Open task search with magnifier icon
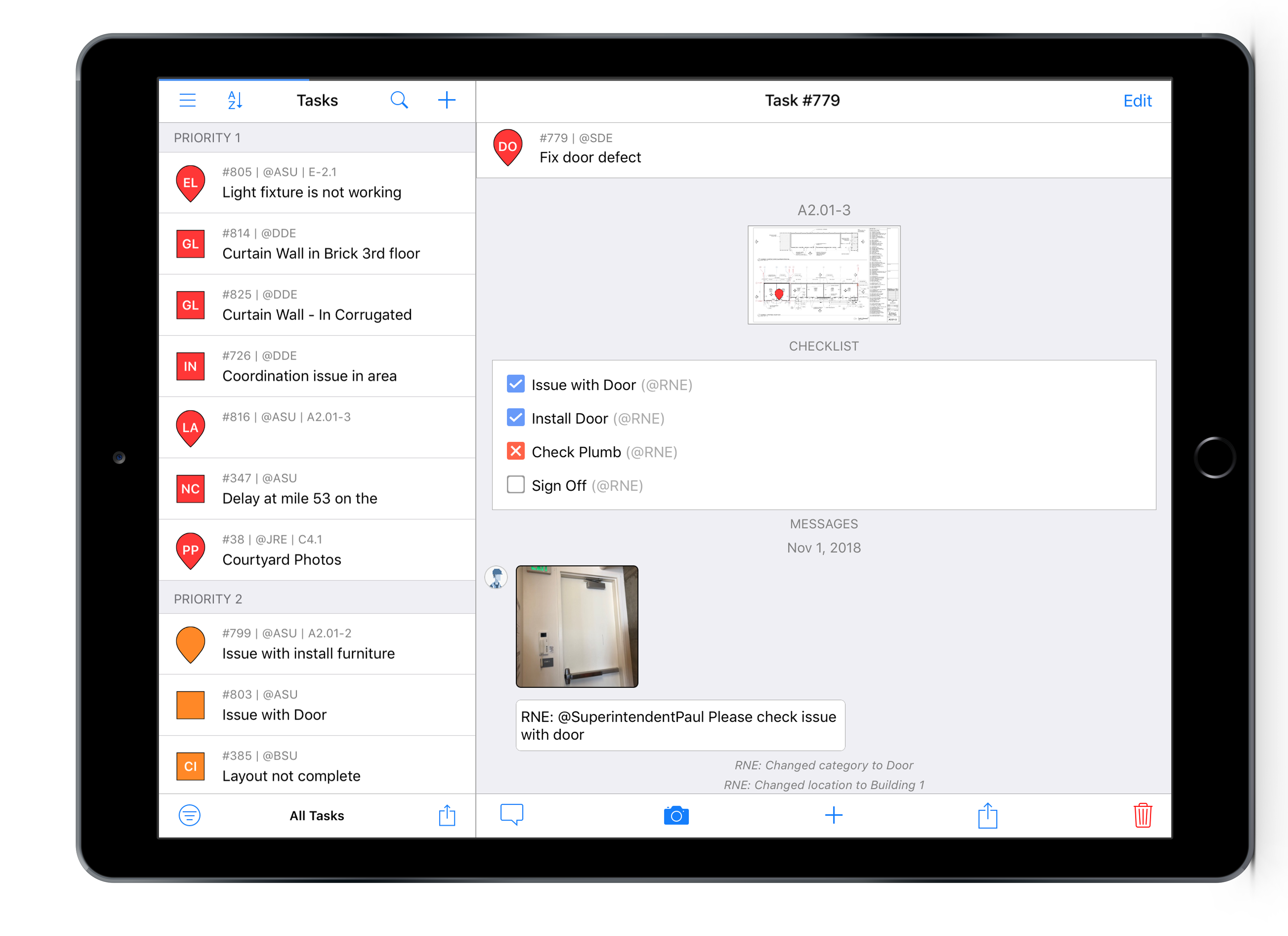The height and width of the screenshot is (936, 1288). (399, 100)
